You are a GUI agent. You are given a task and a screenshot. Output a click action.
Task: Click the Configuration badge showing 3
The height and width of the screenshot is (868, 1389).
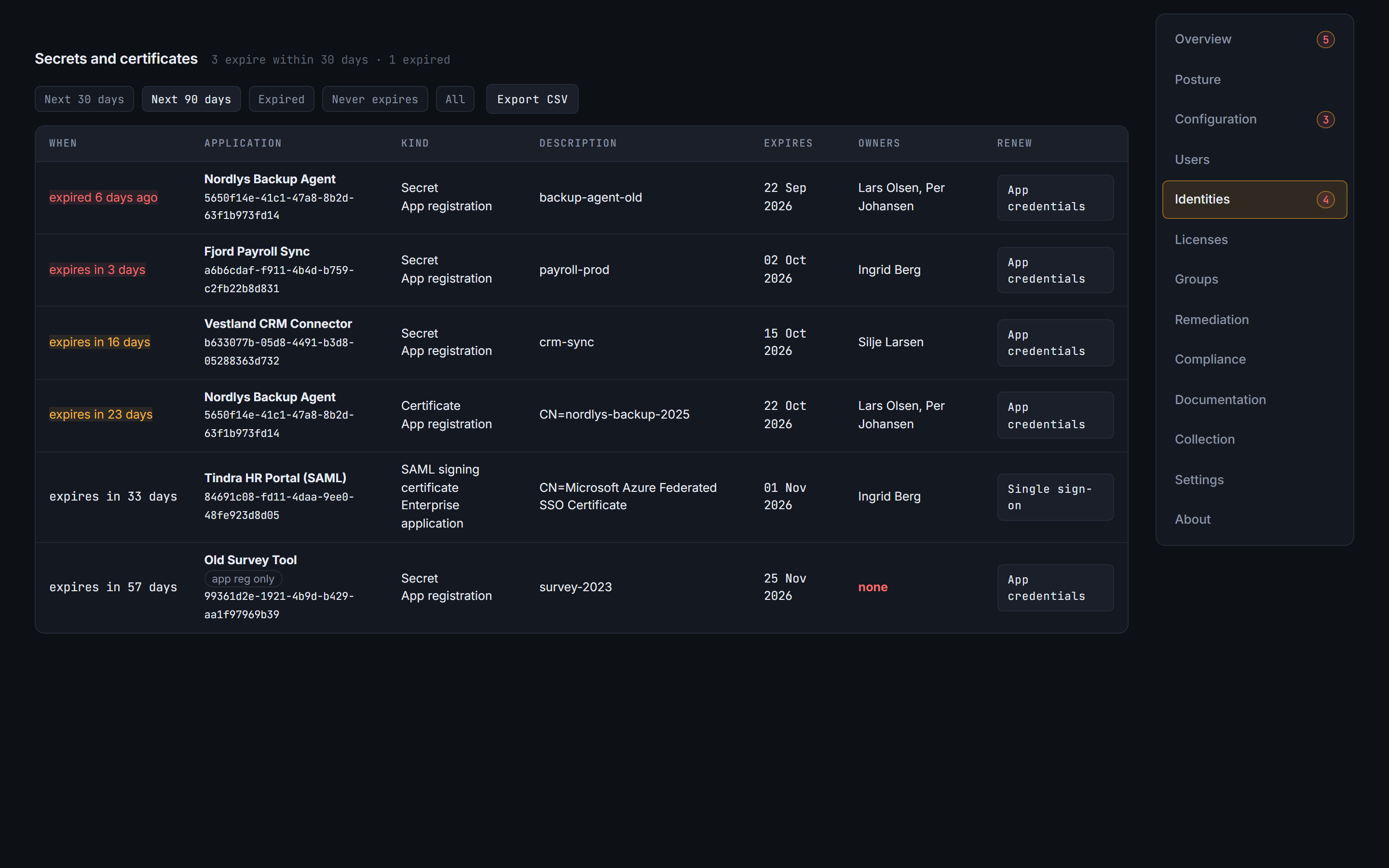tap(1325, 120)
